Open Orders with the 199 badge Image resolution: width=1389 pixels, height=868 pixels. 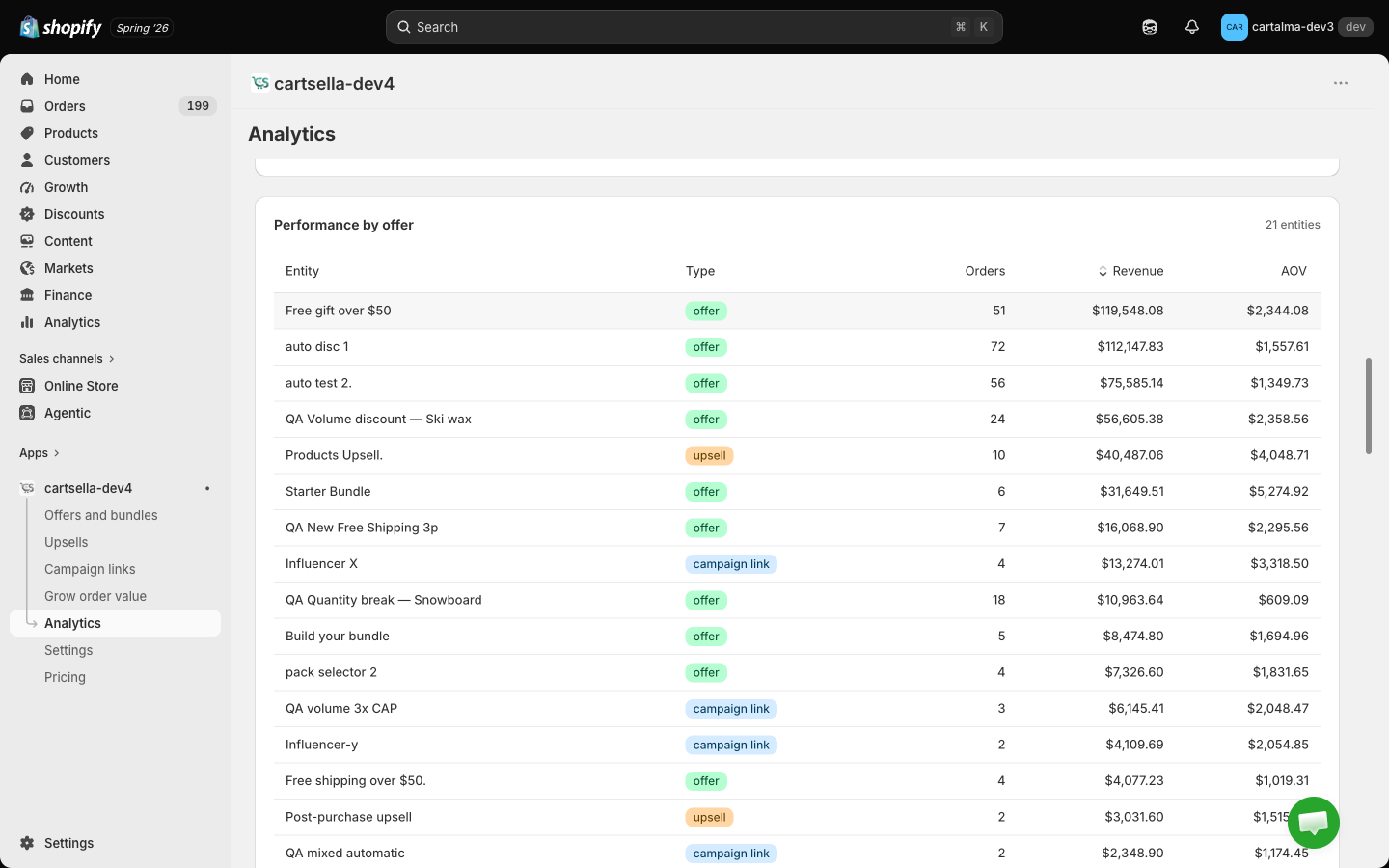(x=116, y=106)
